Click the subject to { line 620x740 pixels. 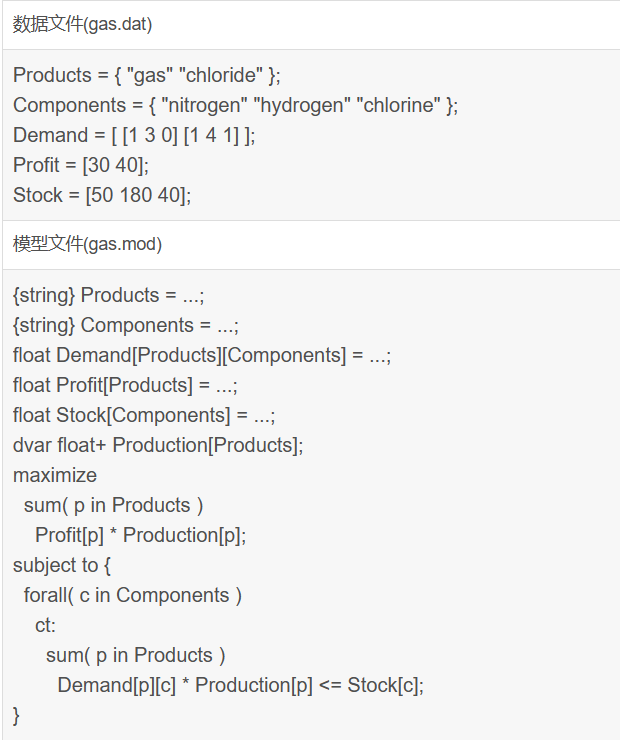(62, 566)
